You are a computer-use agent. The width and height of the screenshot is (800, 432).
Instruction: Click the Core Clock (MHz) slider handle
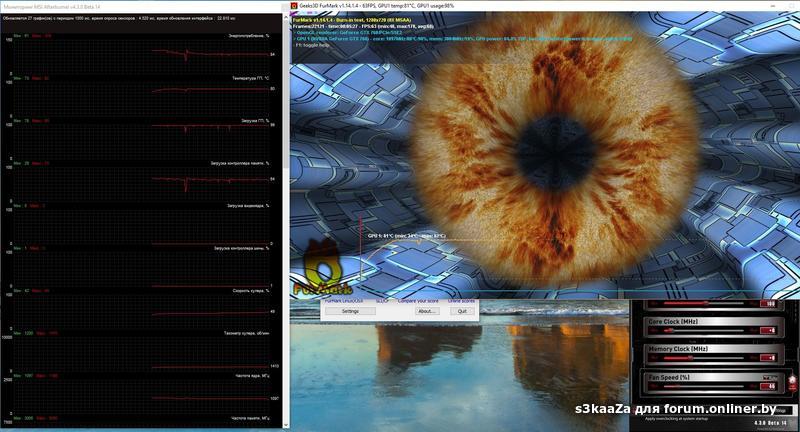(x=670, y=331)
